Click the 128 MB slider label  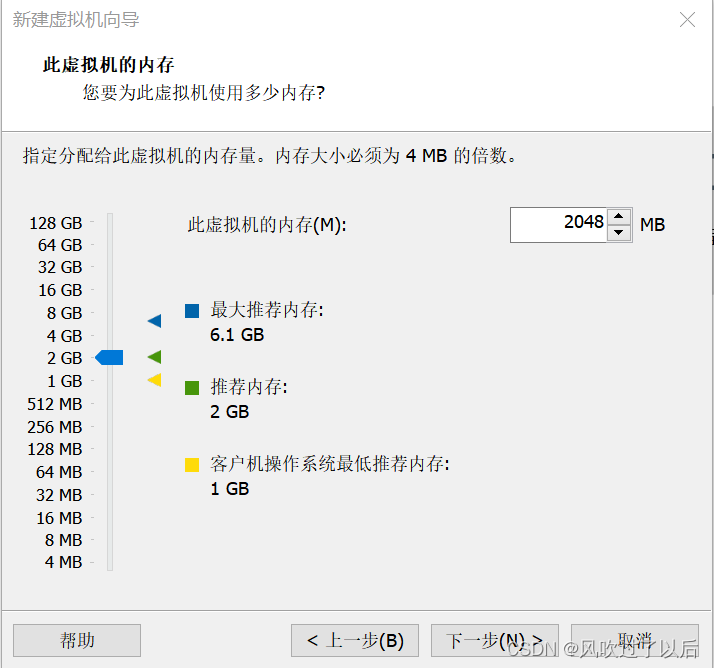(x=55, y=449)
